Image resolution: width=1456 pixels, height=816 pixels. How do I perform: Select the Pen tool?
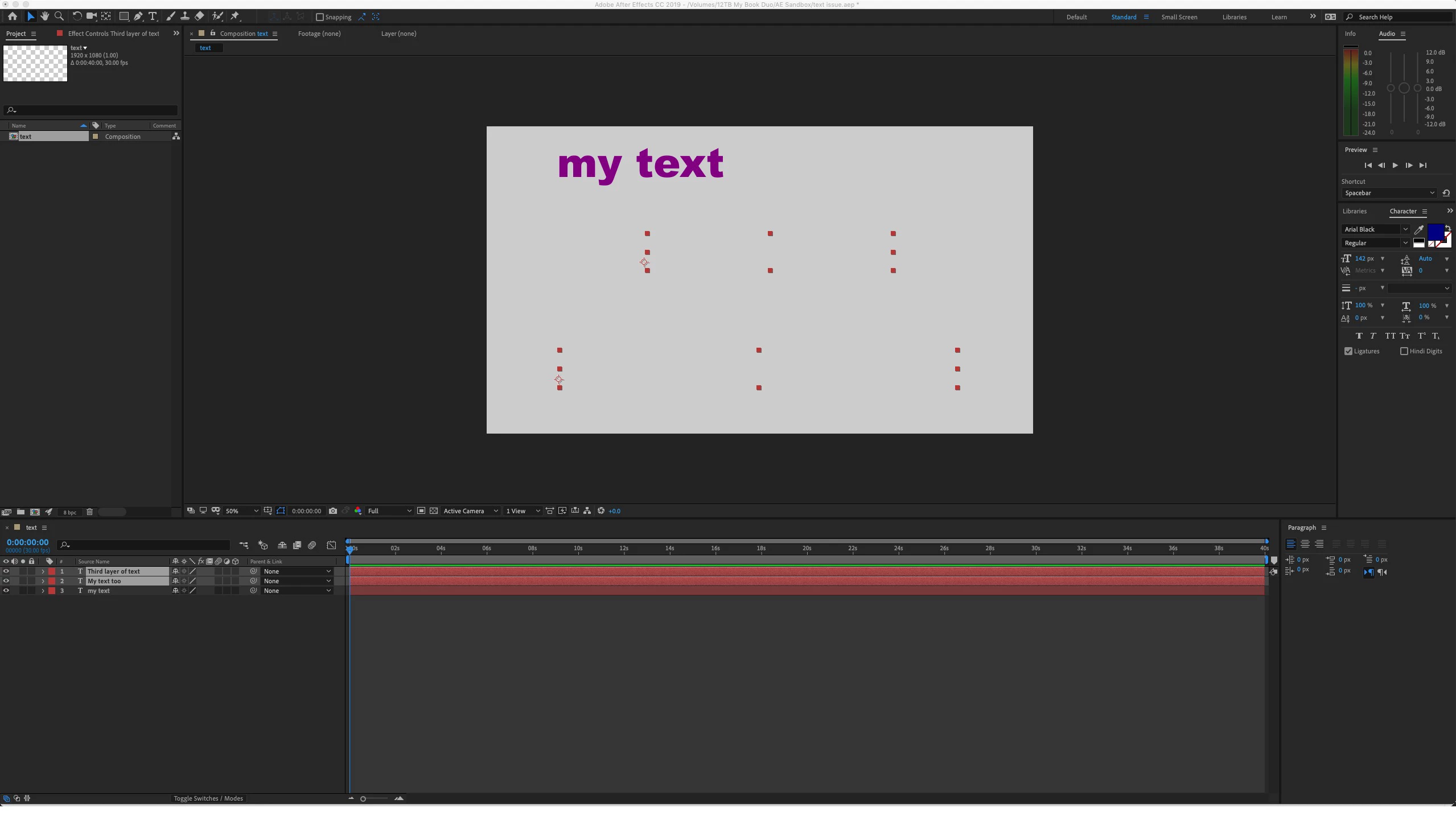(x=138, y=17)
